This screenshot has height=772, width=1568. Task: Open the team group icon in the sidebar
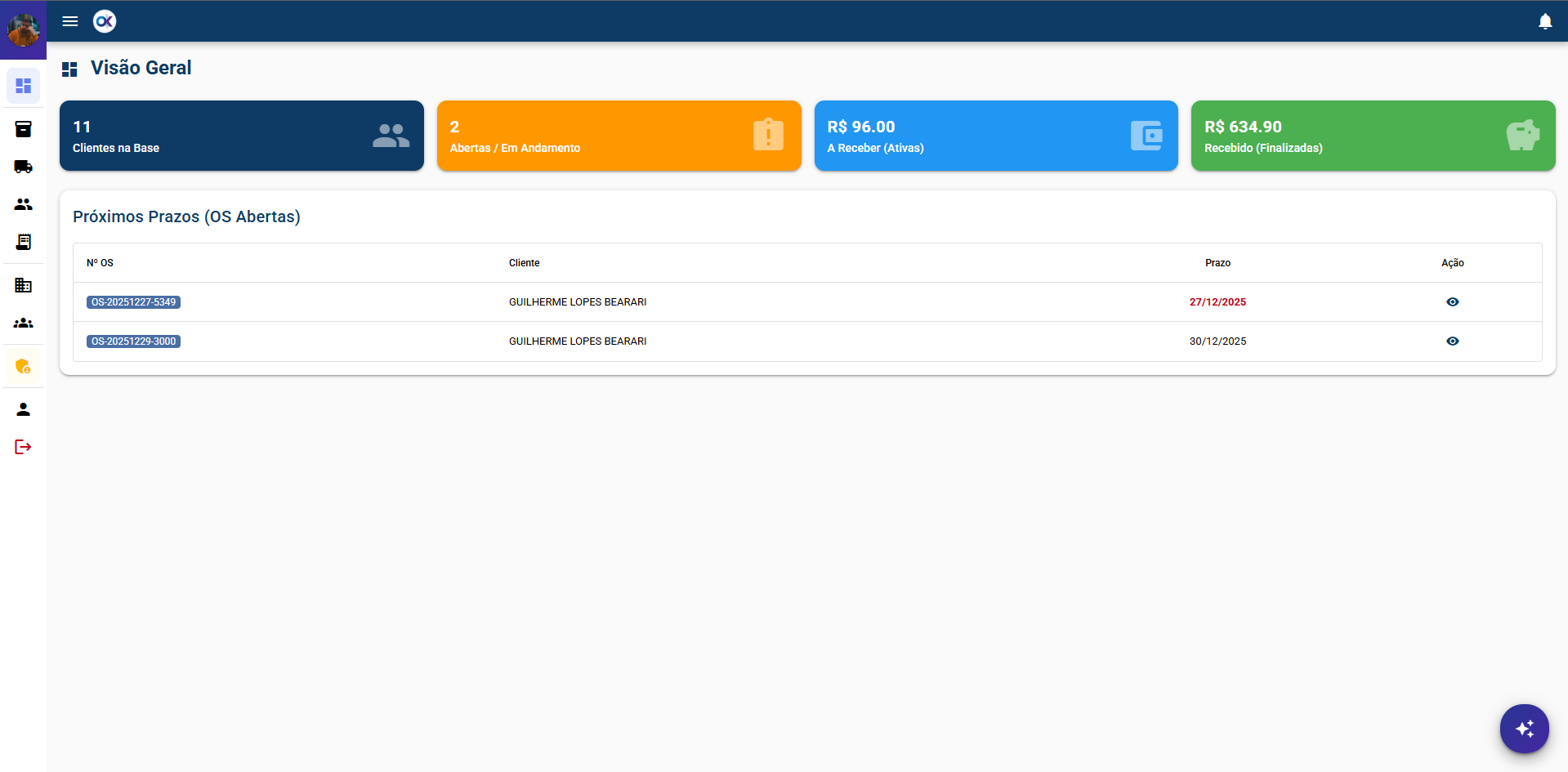(23, 323)
